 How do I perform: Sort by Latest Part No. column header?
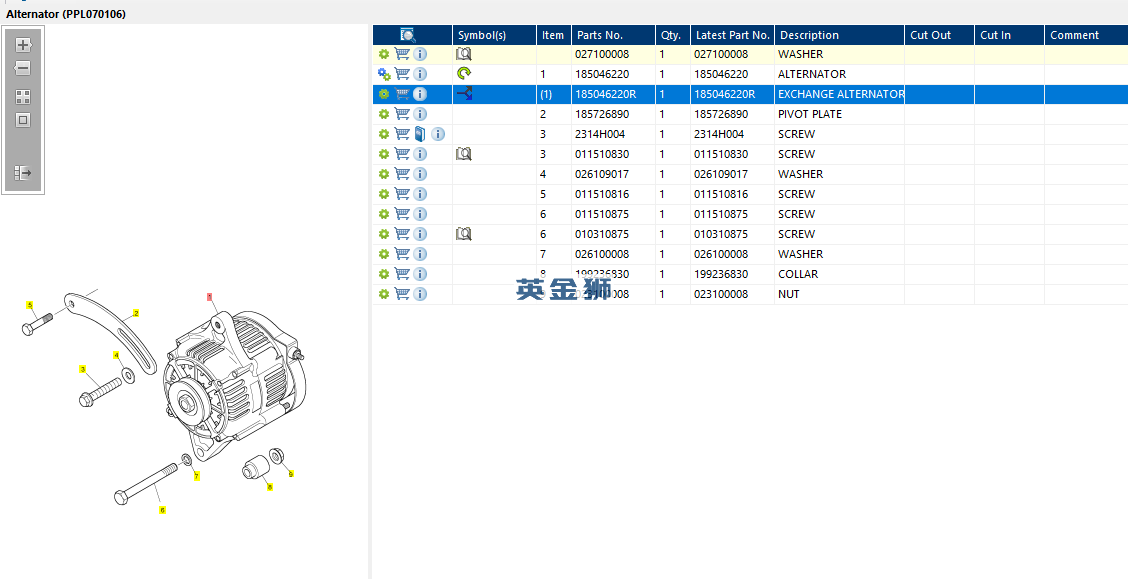pos(732,35)
